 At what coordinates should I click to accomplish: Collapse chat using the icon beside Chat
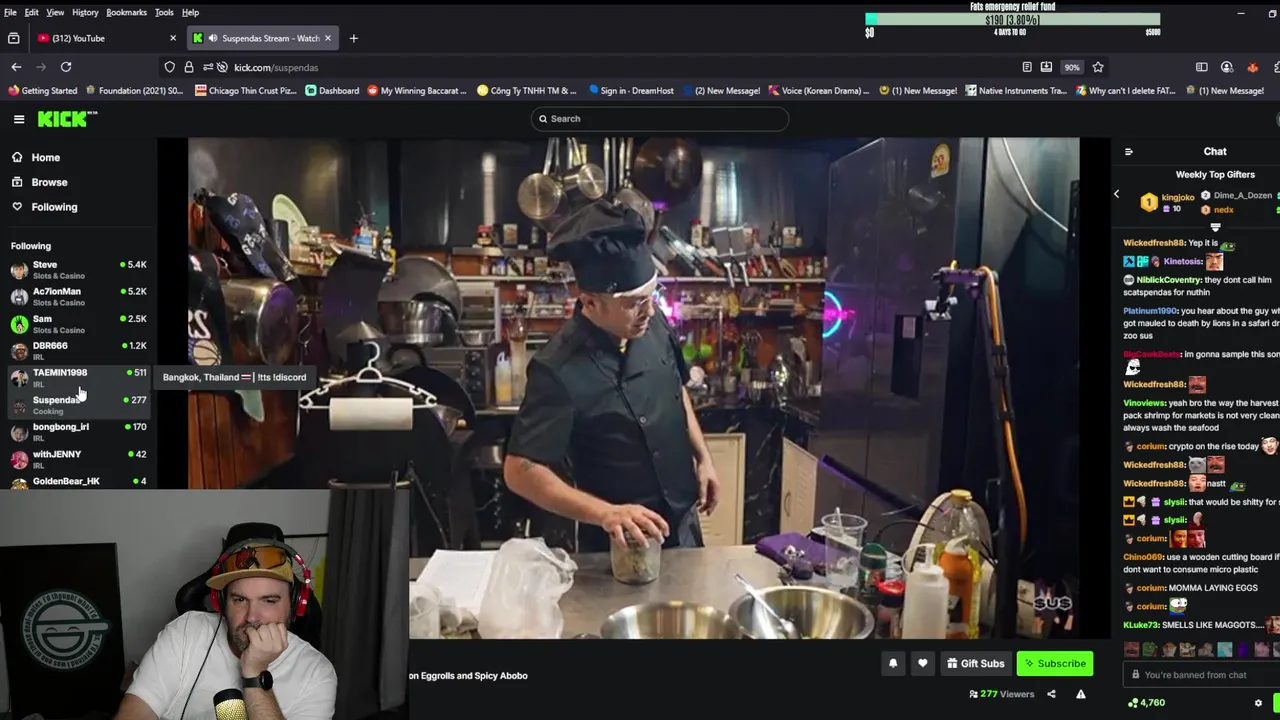pyautogui.click(x=1129, y=152)
